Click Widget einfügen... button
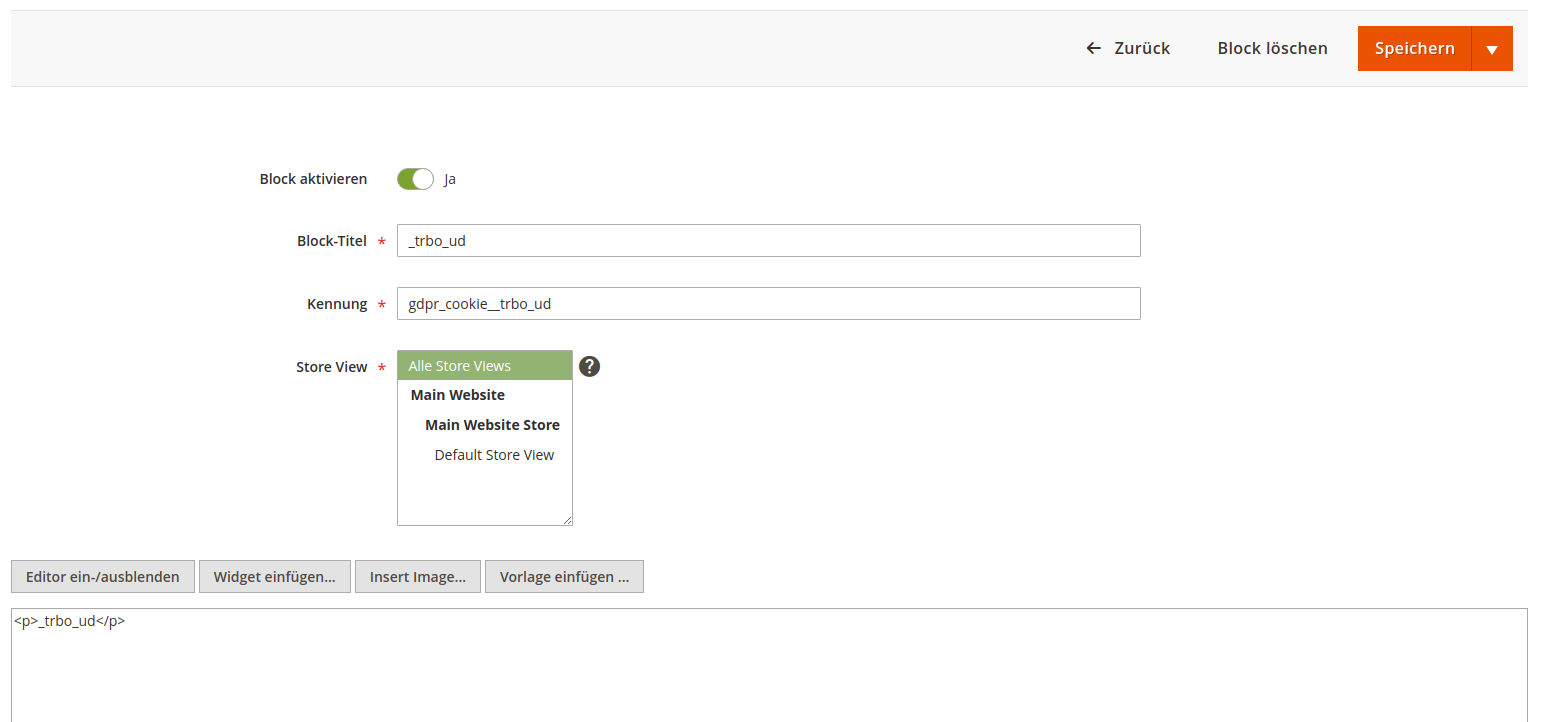1542x722 pixels. (x=275, y=577)
